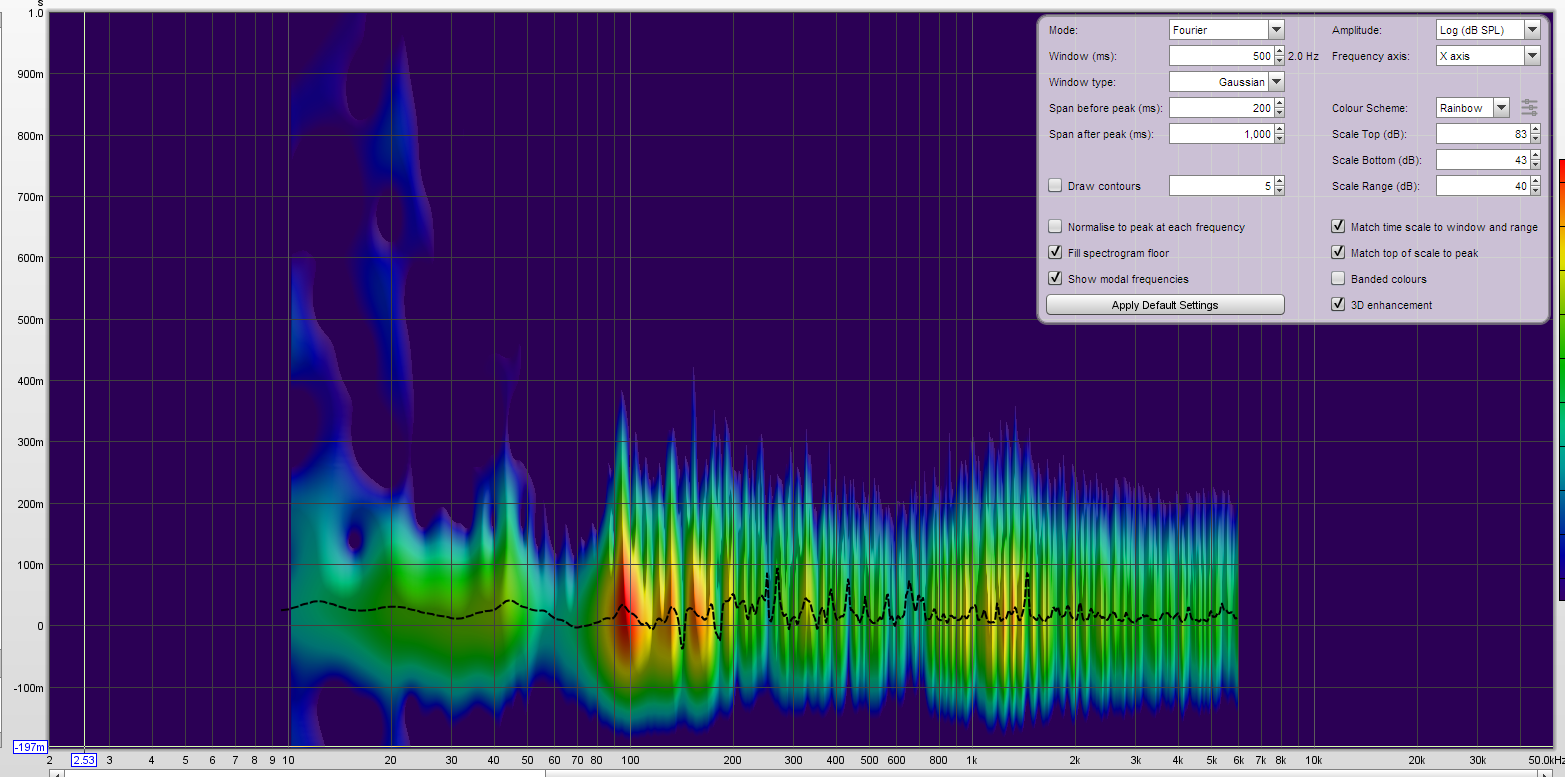The width and height of the screenshot is (1565, 777).
Task: Expand the Colour Scheme Rainbow dropdown
Action: (x=1501, y=108)
